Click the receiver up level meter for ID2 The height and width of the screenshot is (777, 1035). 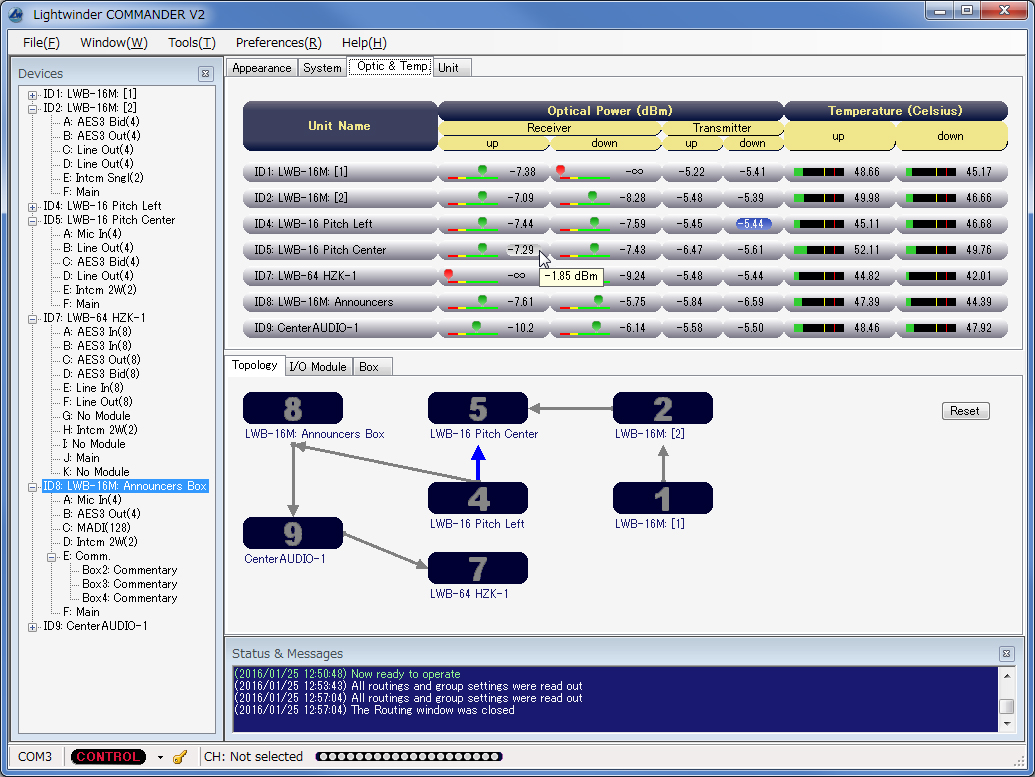473,197
